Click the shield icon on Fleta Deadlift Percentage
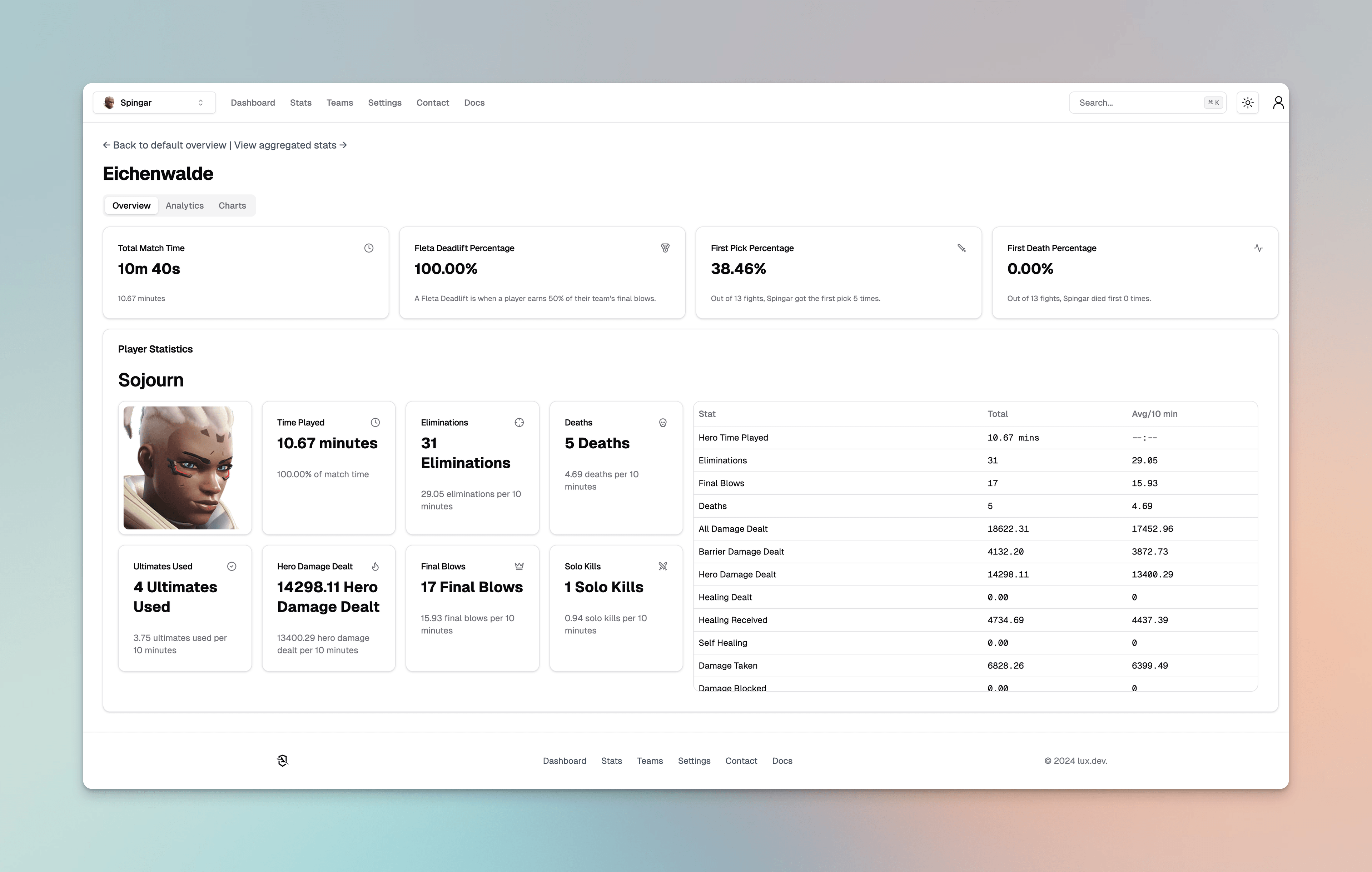Screen dimensions: 1372x872 (x=665, y=248)
